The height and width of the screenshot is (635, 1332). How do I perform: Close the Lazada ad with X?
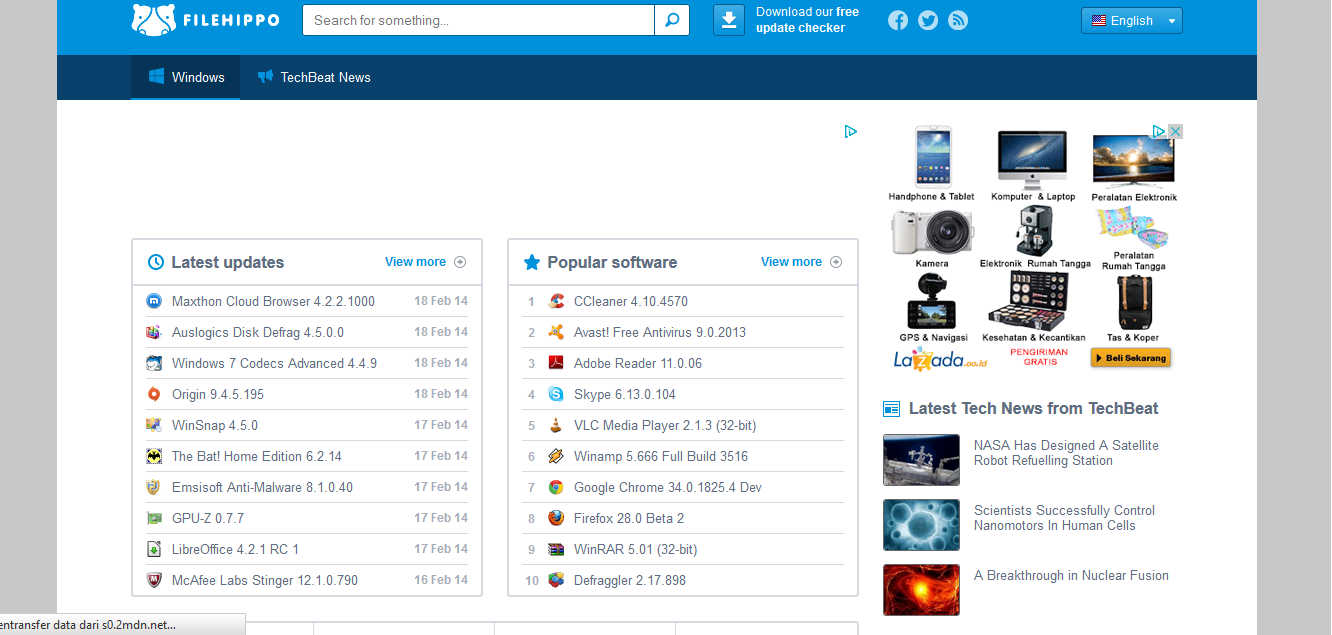click(1176, 131)
